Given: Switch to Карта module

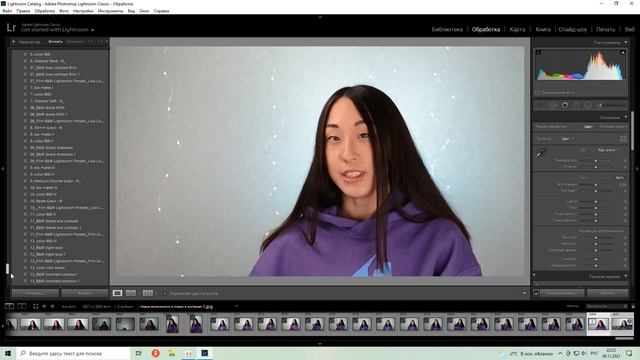Looking at the screenshot, I should 517,29.
